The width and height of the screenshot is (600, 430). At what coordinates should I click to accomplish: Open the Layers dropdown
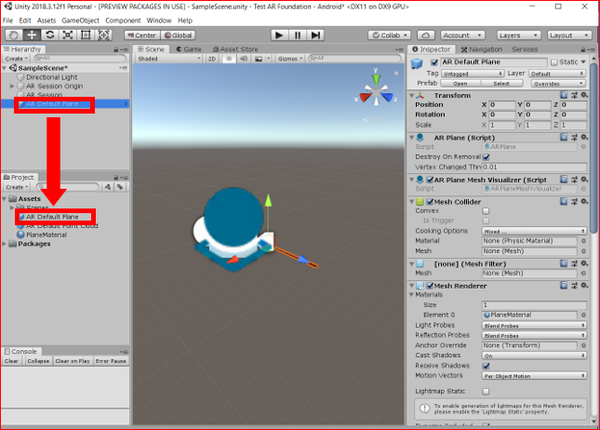click(x=518, y=35)
